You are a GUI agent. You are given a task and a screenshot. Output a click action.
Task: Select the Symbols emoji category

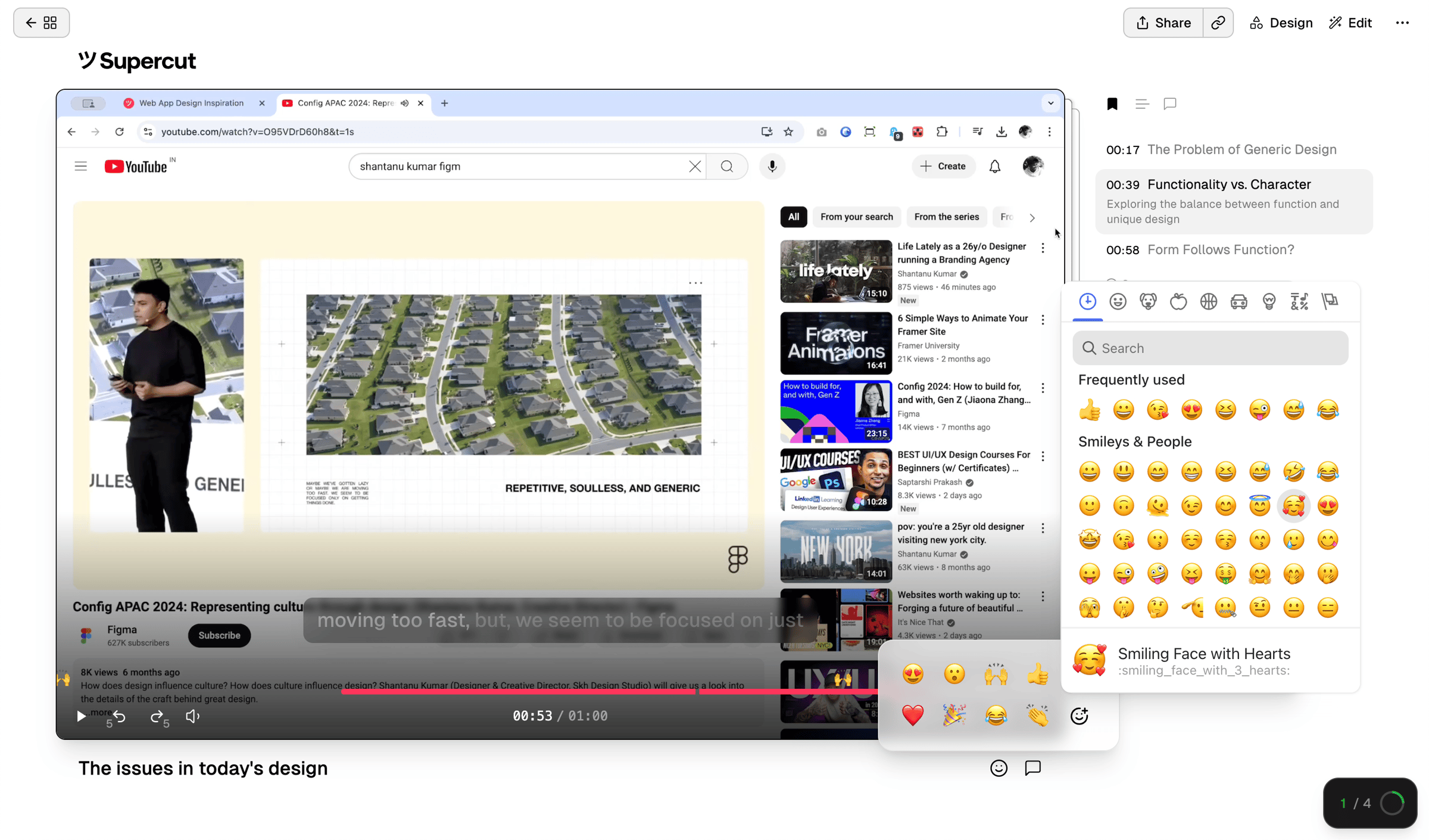[1299, 301]
